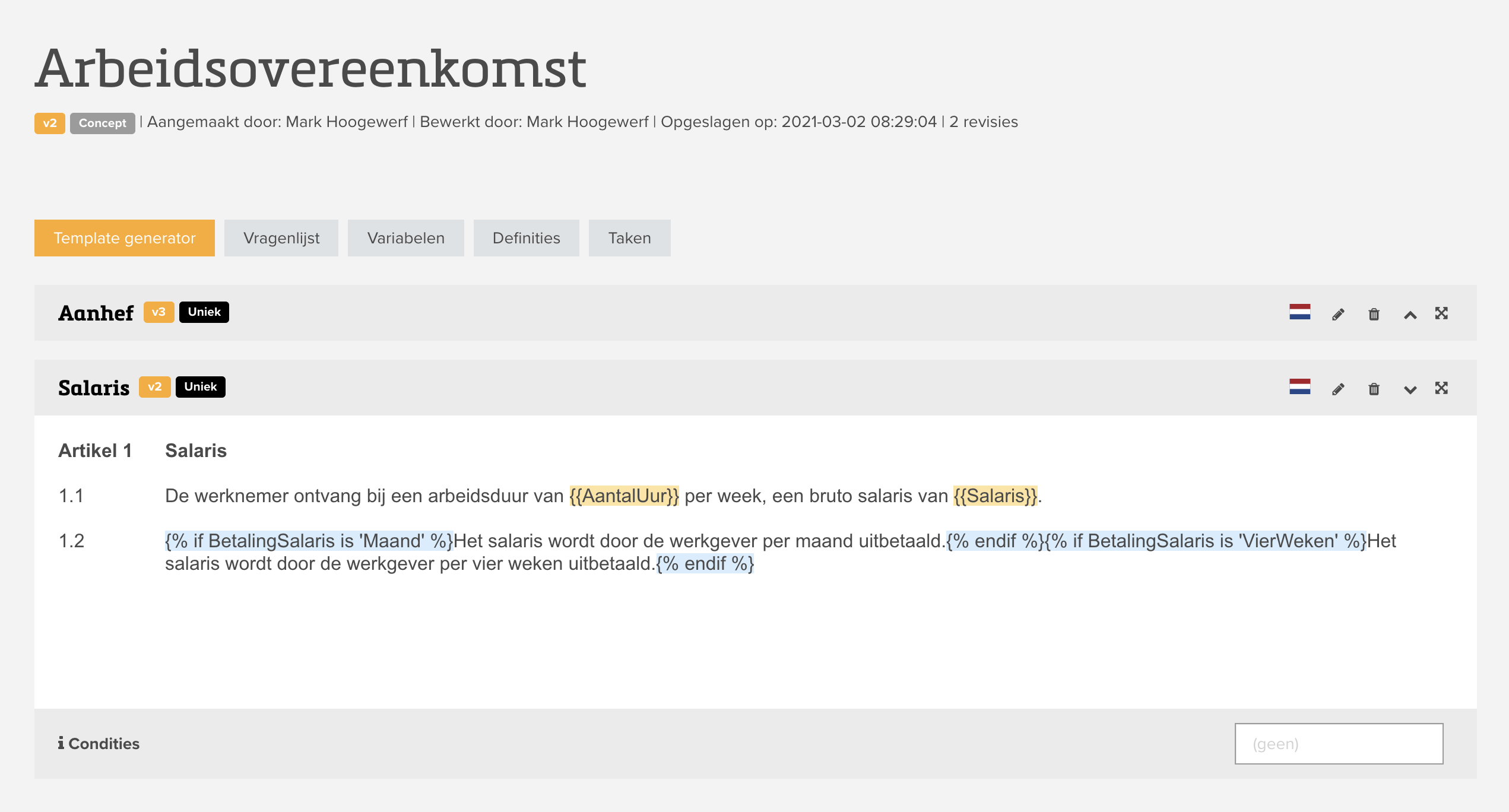This screenshot has height=812, width=1509.
Task: Click the {{AantalUur}} variable placeholder
Action: [624, 496]
